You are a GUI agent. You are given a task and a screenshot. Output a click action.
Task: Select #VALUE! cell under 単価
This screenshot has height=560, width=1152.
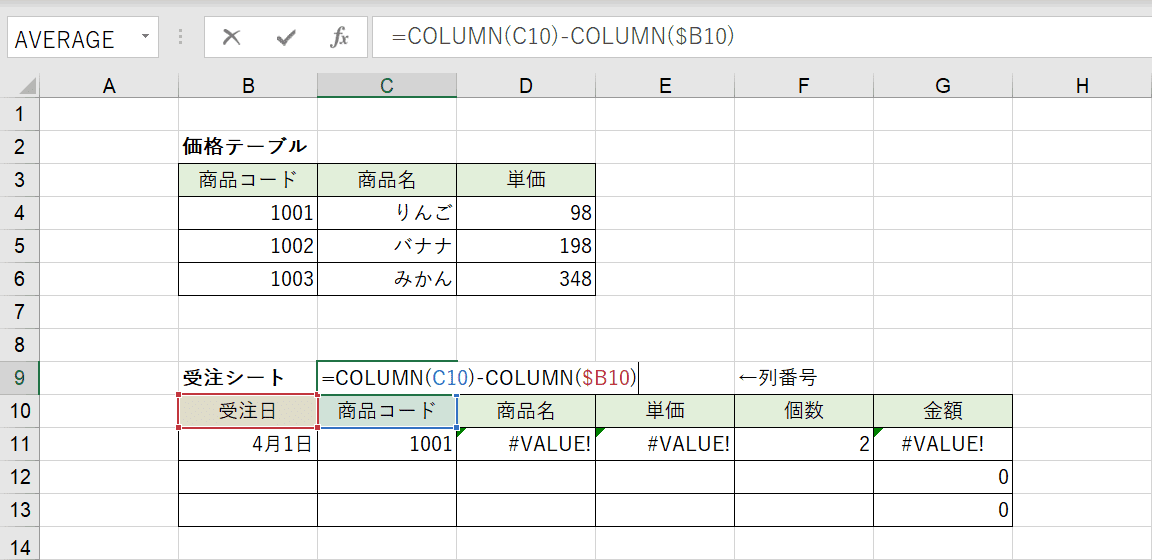click(664, 444)
